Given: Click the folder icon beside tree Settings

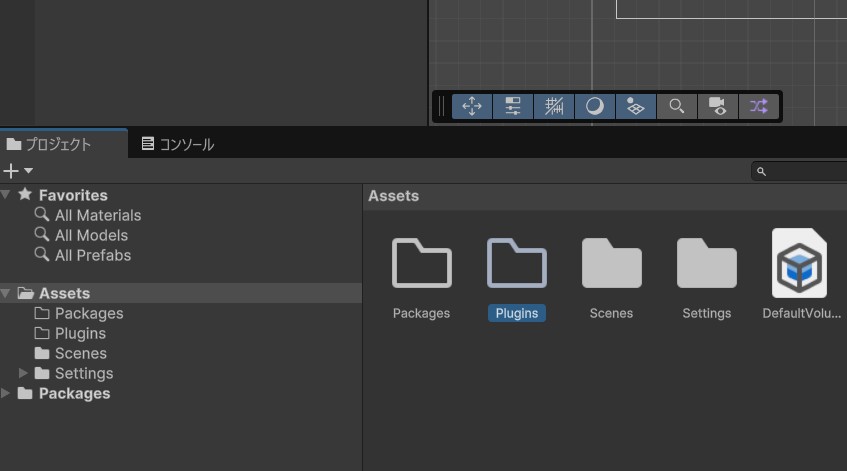Looking at the screenshot, I should coord(42,373).
